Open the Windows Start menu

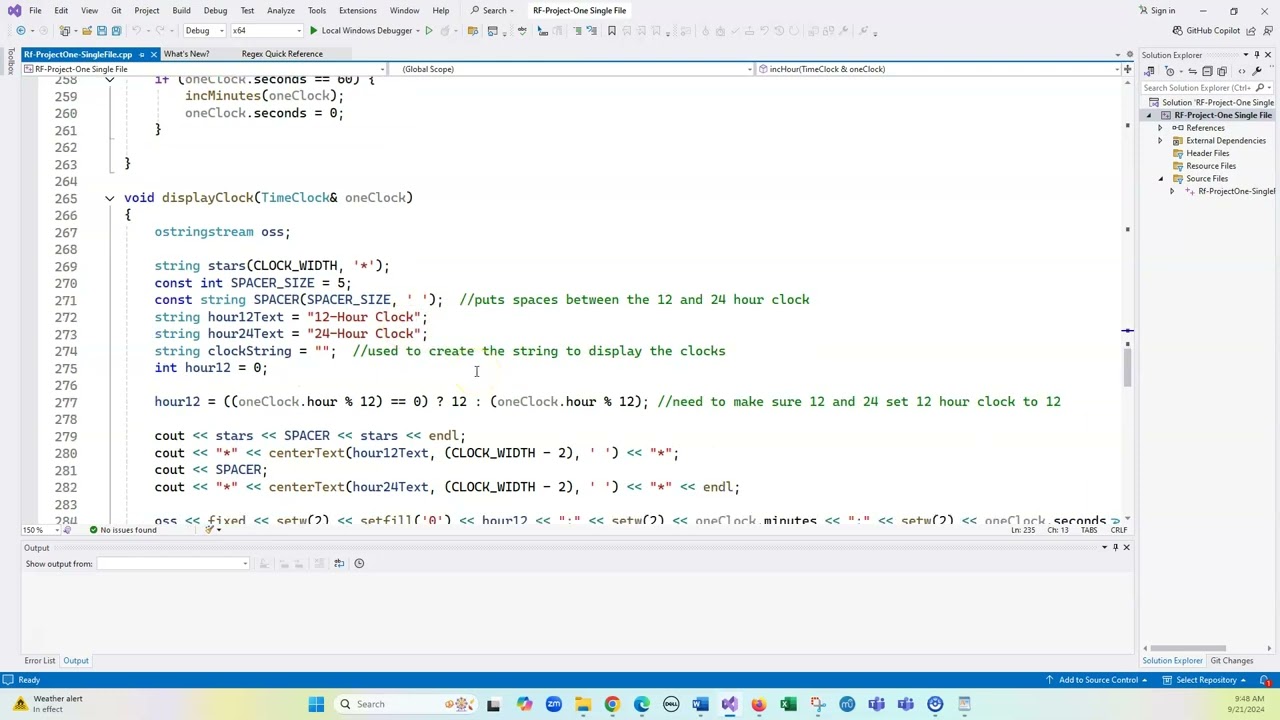(x=316, y=704)
